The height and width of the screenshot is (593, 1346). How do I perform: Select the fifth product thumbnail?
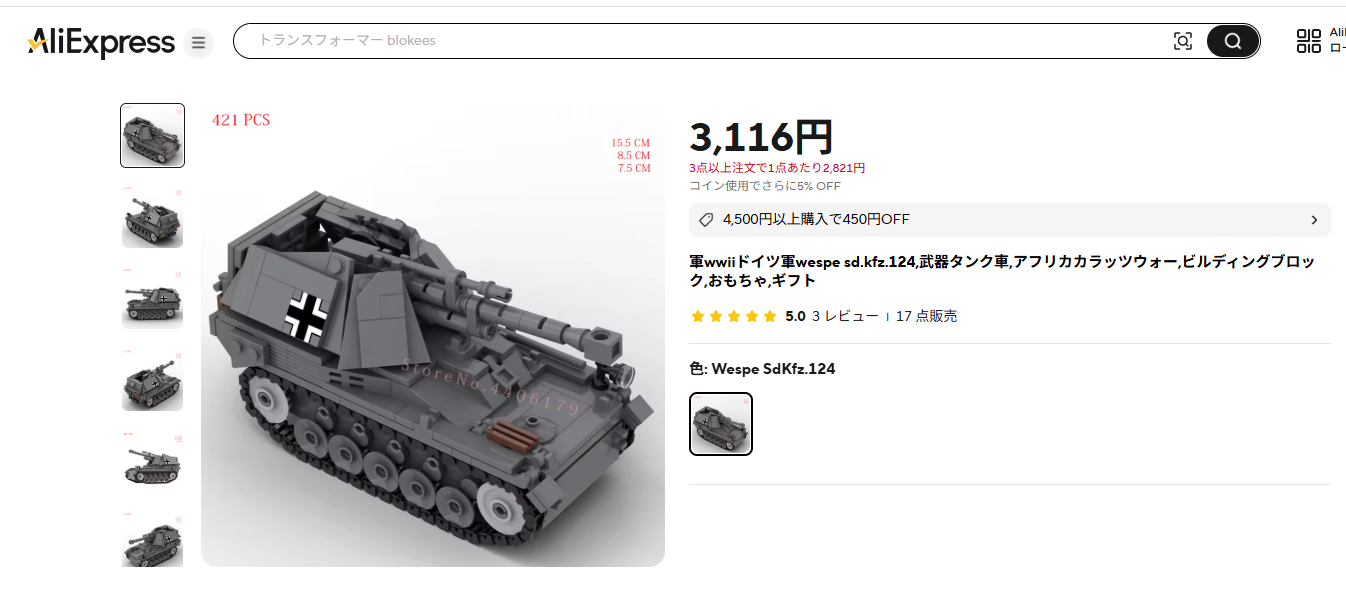pyautogui.click(x=153, y=460)
